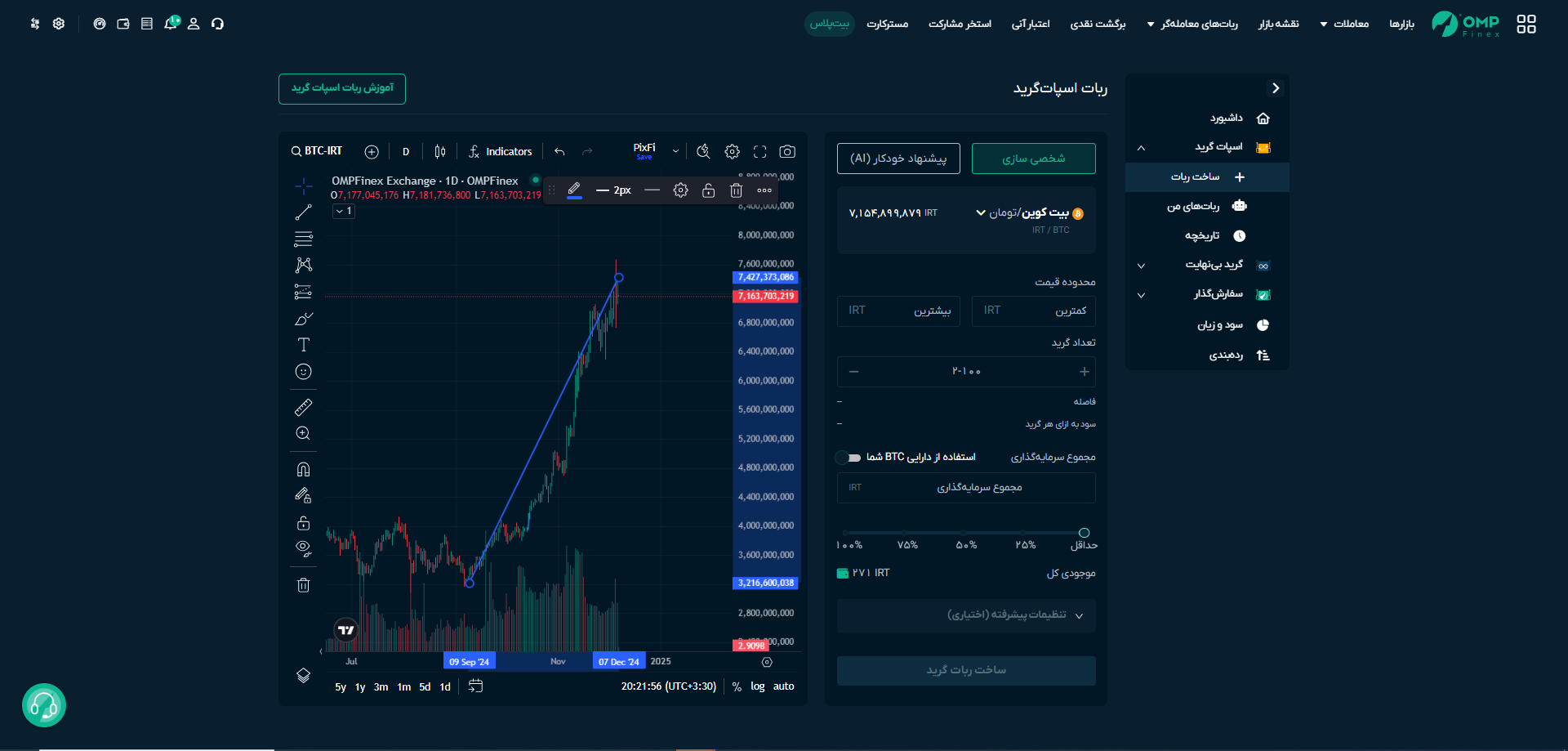Delete the selected trend line
1568x751 pixels.
click(736, 190)
